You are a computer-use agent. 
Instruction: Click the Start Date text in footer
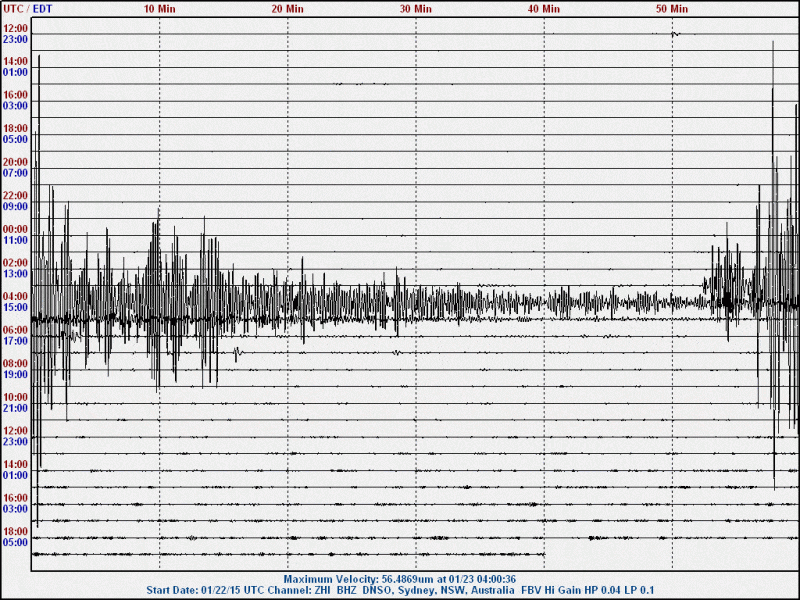tap(200, 590)
